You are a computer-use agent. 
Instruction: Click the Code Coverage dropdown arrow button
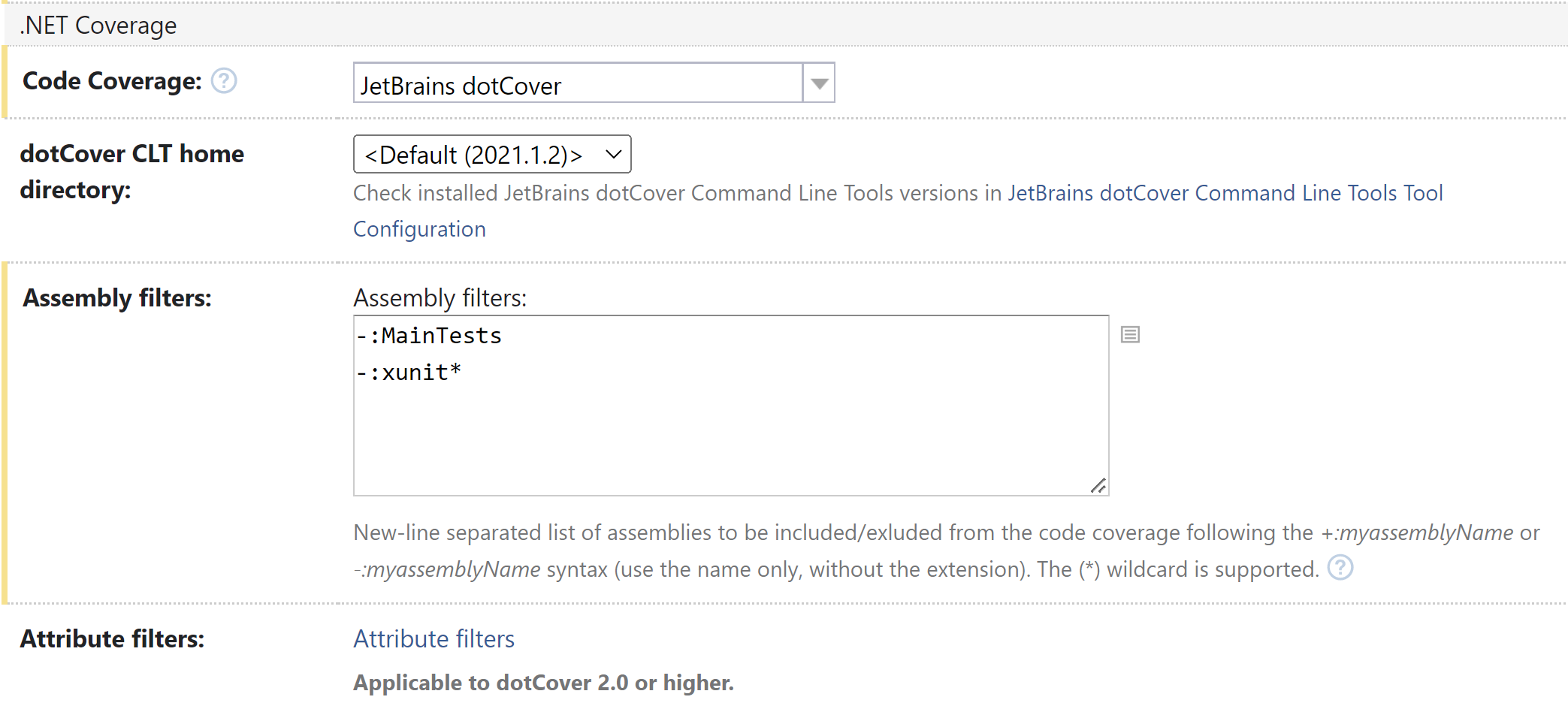coord(818,83)
